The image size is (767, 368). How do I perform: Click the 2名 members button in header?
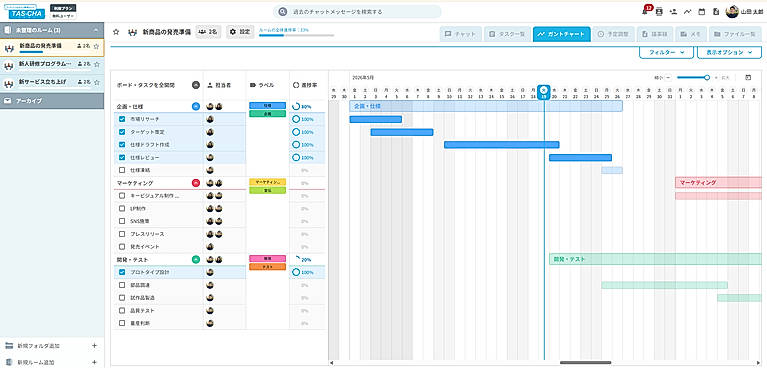click(208, 32)
